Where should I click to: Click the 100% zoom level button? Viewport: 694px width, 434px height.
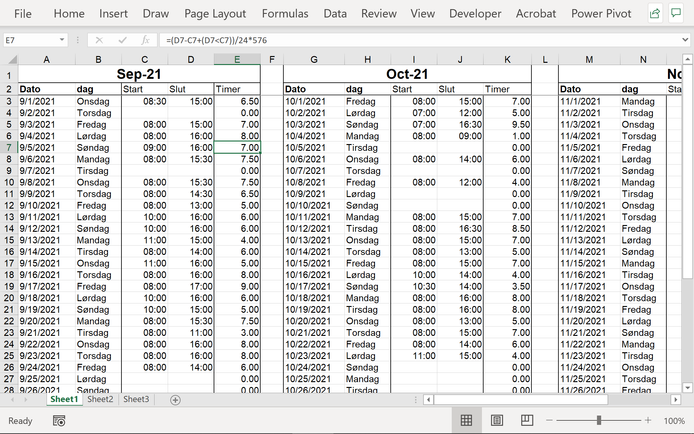click(x=674, y=421)
